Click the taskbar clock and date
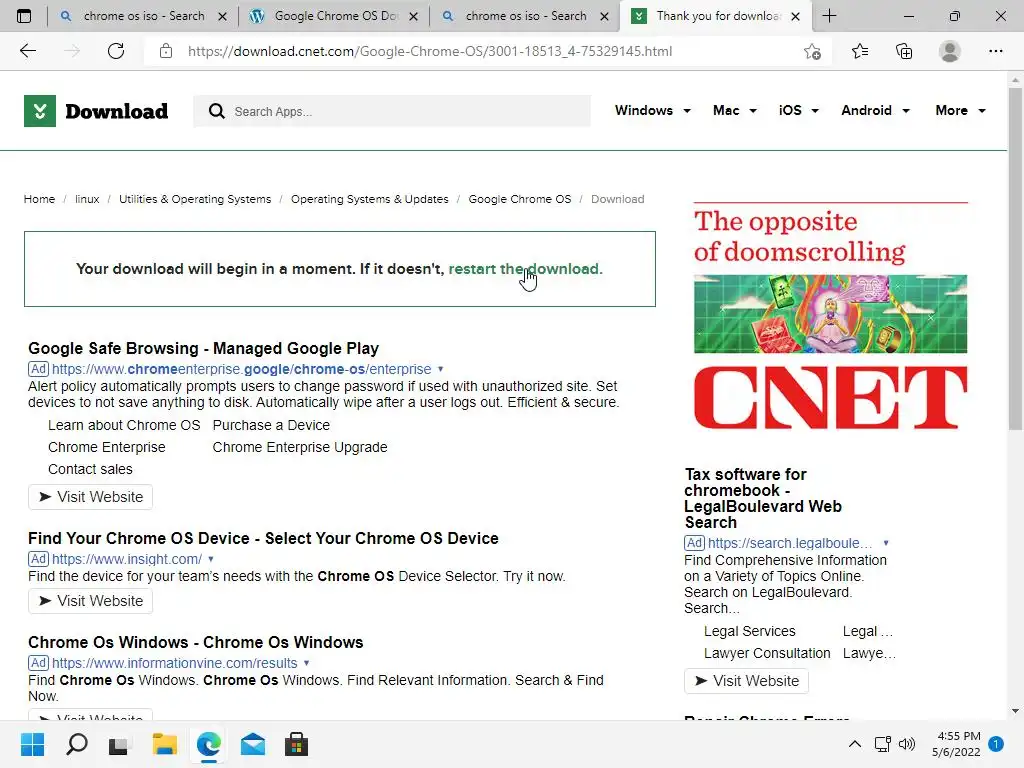 click(956, 744)
